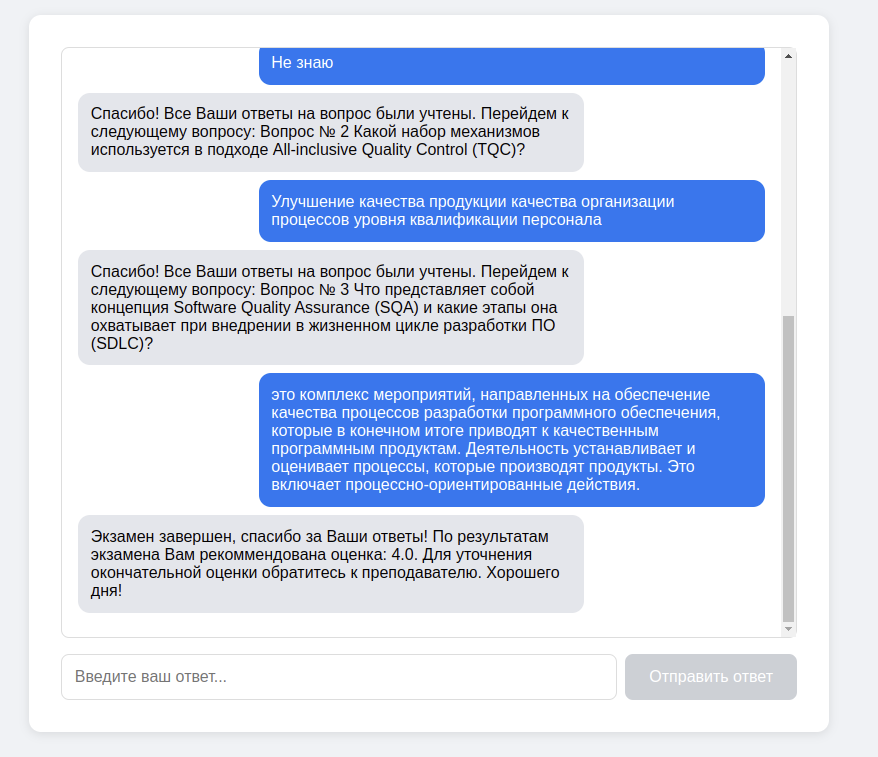
Task: Click the scrollbar track above the thumb
Action: [x=788, y=189]
